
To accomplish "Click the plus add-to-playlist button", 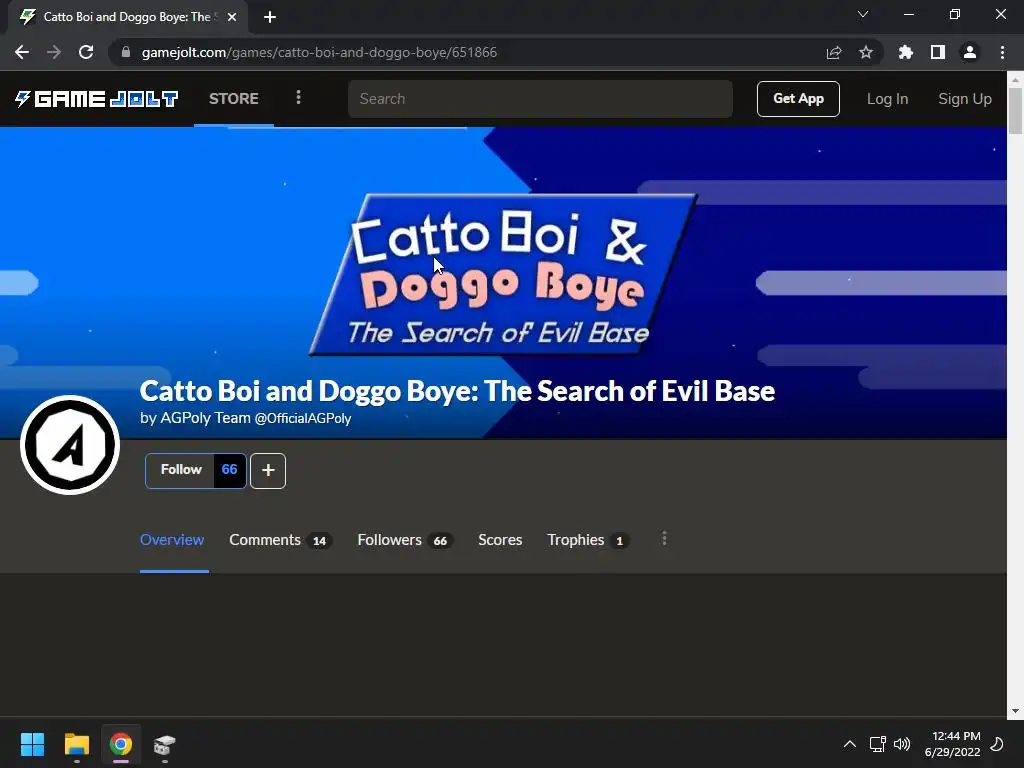I will coord(268,470).
